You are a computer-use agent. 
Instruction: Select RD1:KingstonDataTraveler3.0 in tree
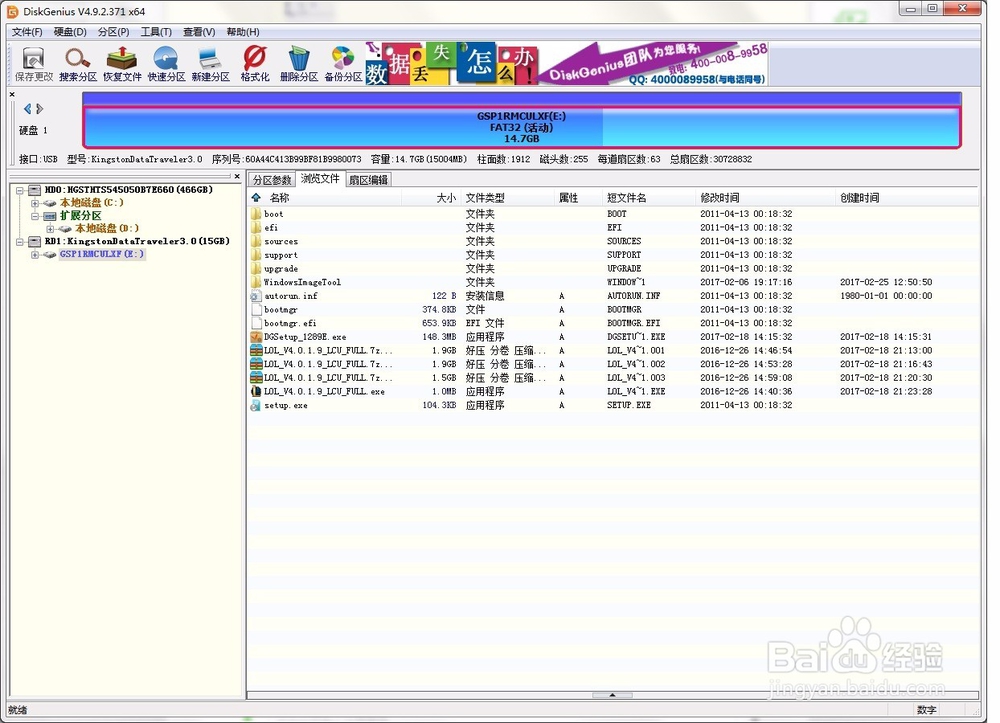point(136,241)
